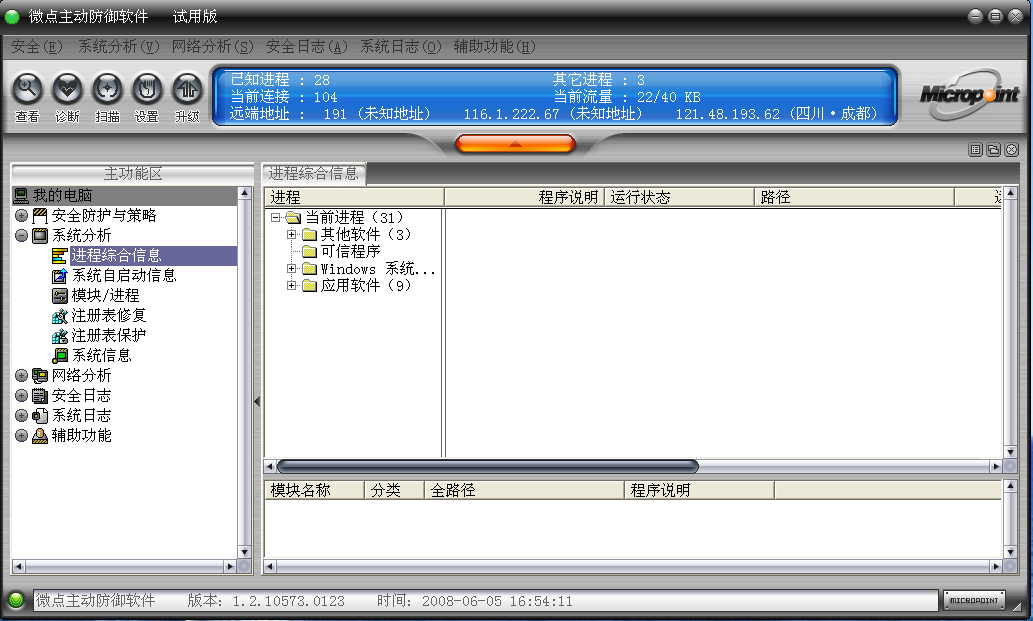Expand the 网络分析 node
The image size is (1033, 621).
click(21, 375)
